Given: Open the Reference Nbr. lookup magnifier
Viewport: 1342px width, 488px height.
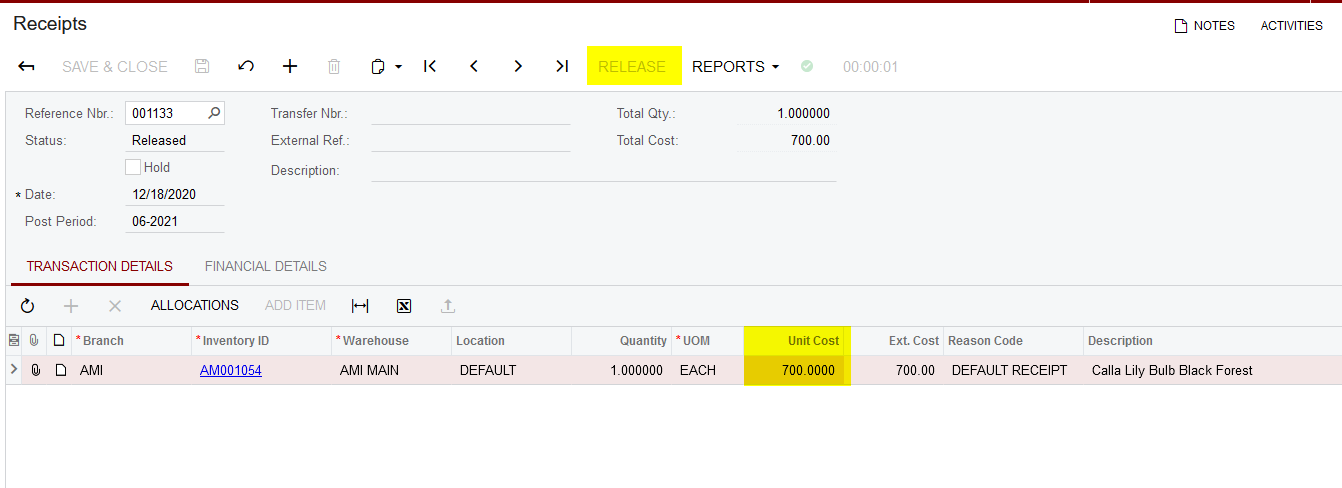Looking at the screenshot, I should (214, 113).
